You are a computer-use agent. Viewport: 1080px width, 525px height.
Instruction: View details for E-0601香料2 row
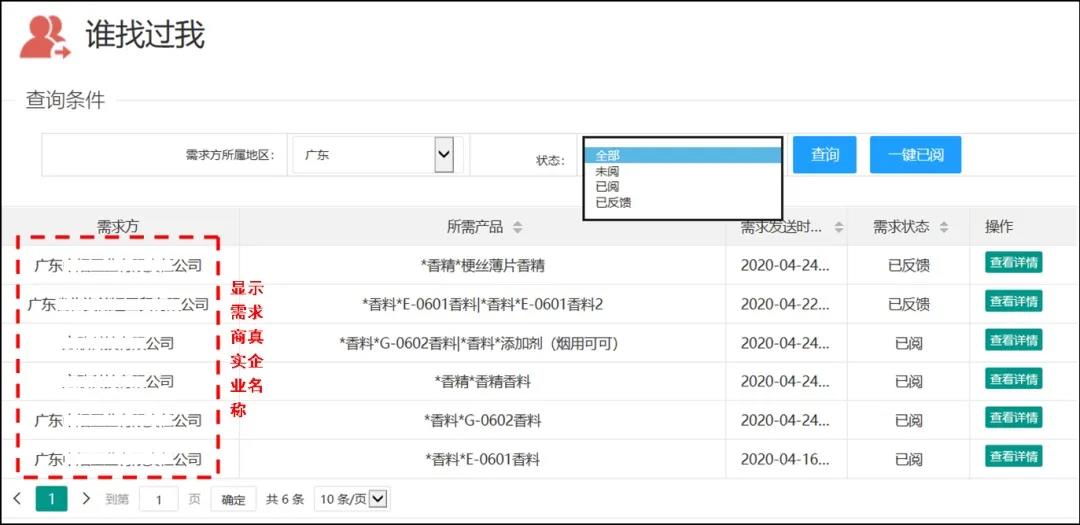(x=1013, y=301)
